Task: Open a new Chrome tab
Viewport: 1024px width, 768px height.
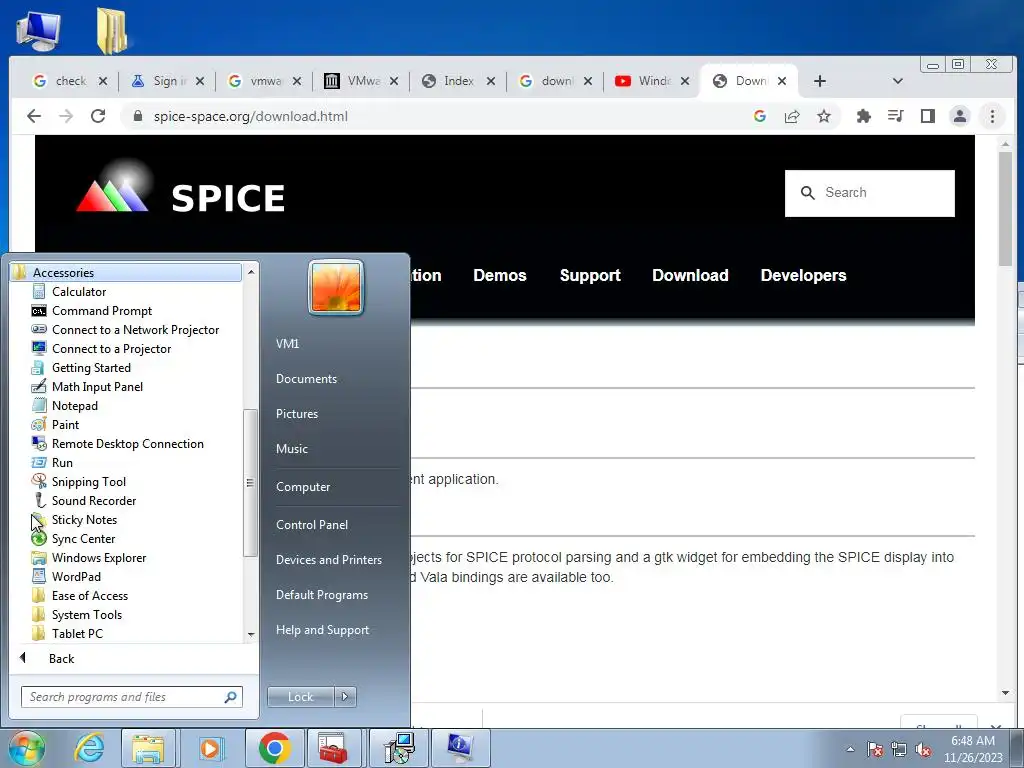Action: tap(820, 81)
